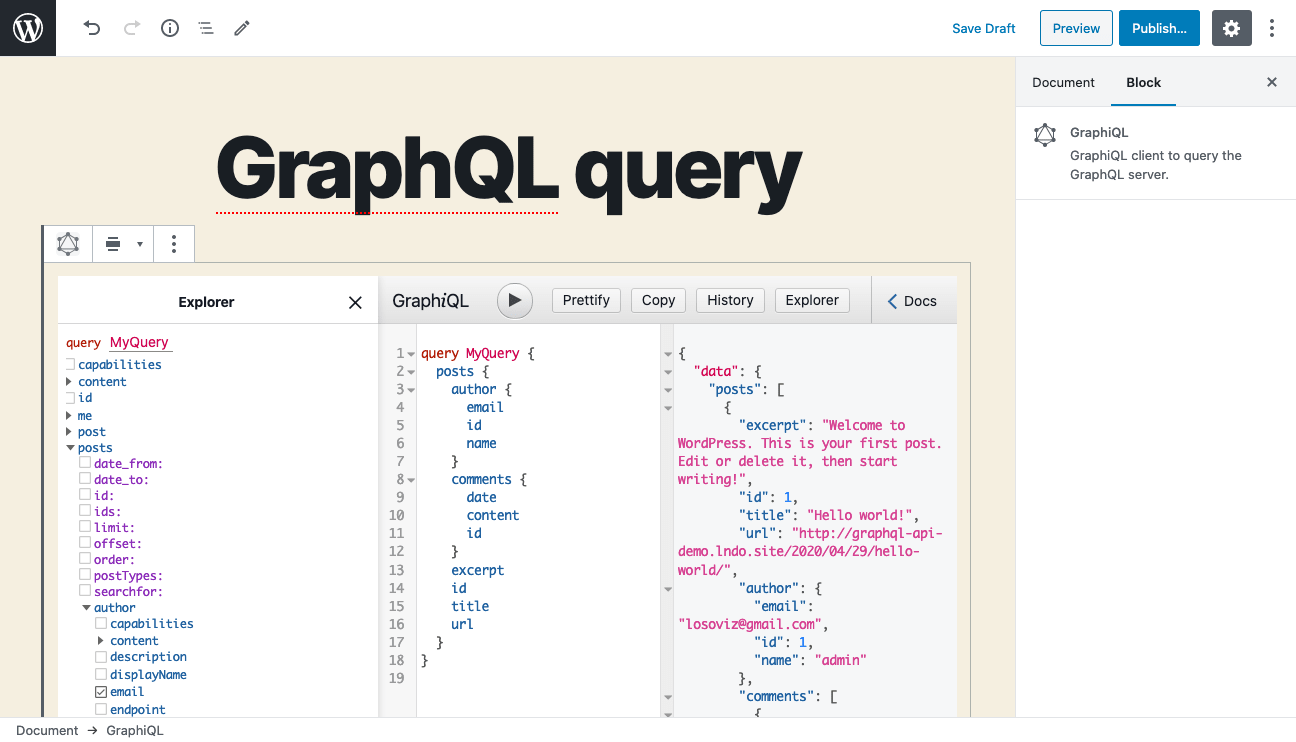This screenshot has width=1296, height=742.
Task: Toggle the Explorer button in toolbar
Action: 812,300
